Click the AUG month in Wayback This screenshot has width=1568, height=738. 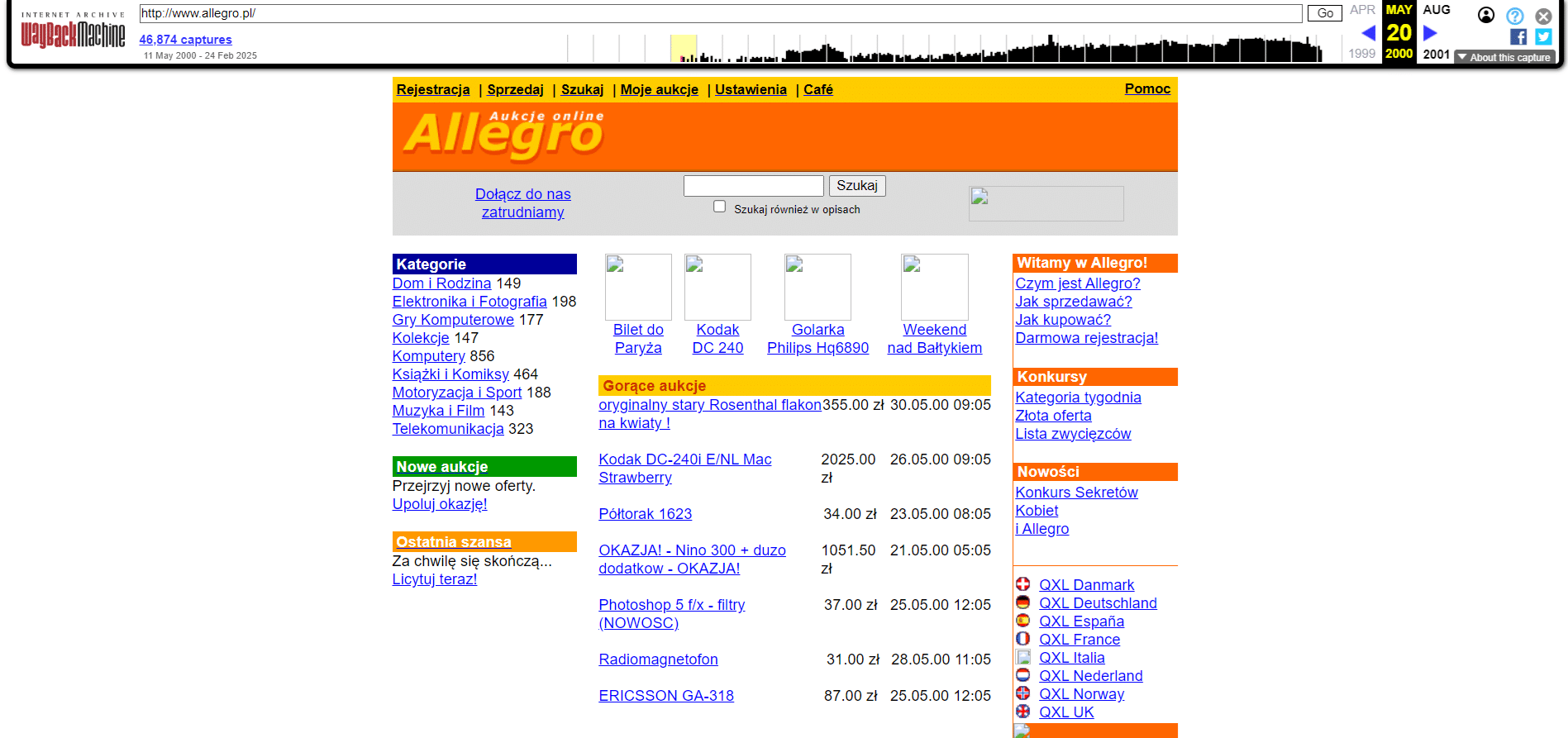click(x=1437, y=10)
